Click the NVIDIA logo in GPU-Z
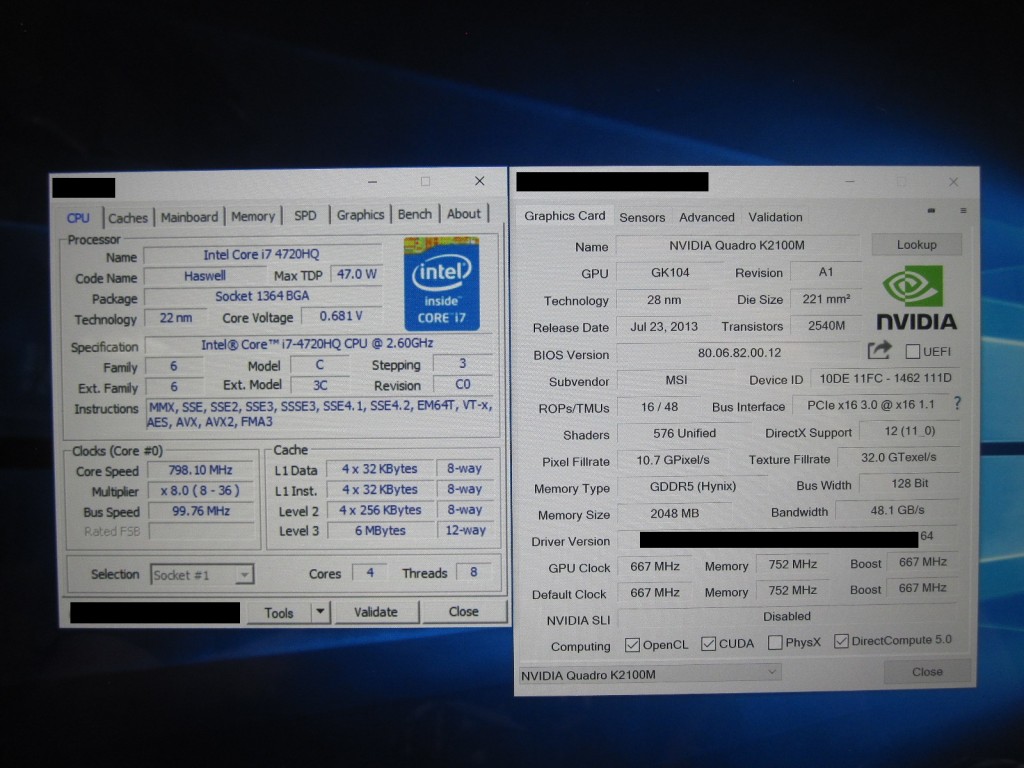 916,298
